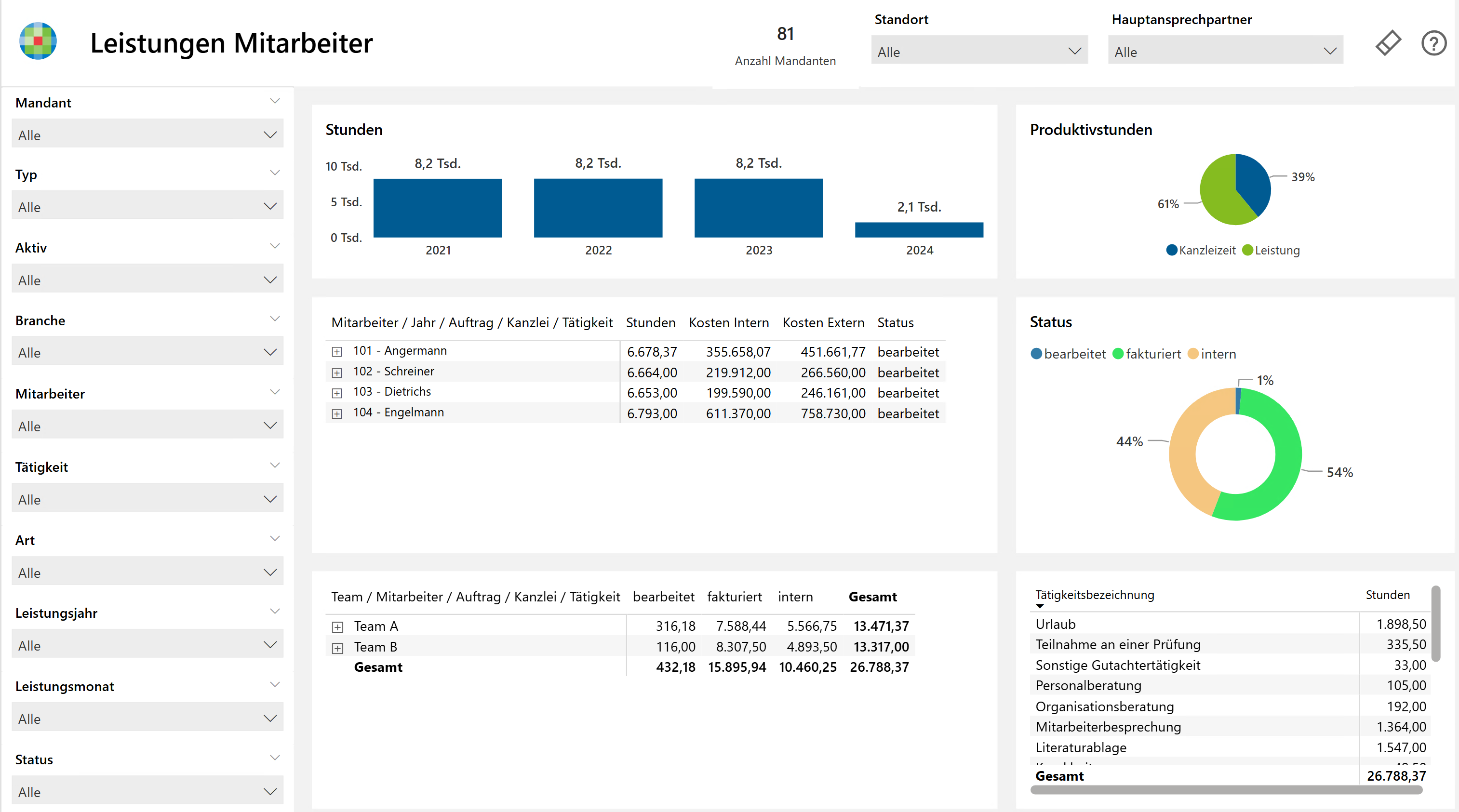Expand row 104 - Engelmann
The width and height of the screenshot is (1459, 812).
point(337,414)
